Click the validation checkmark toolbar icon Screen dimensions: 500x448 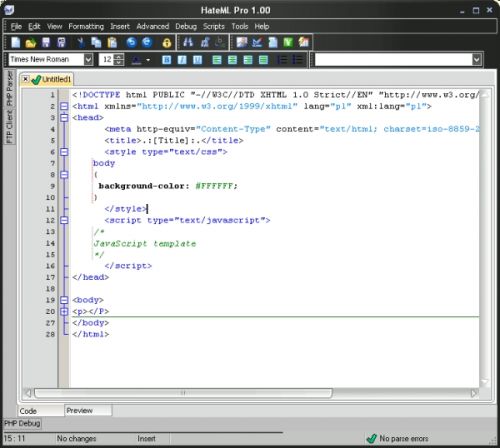pyautogui.click(x=257, y=42)
